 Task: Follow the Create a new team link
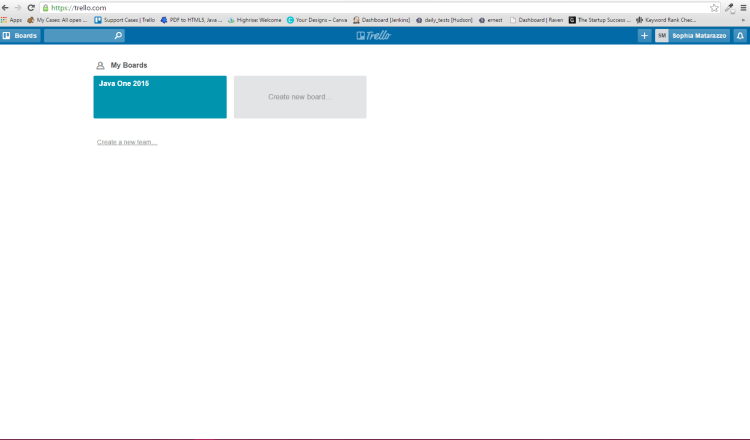(127, 143)
